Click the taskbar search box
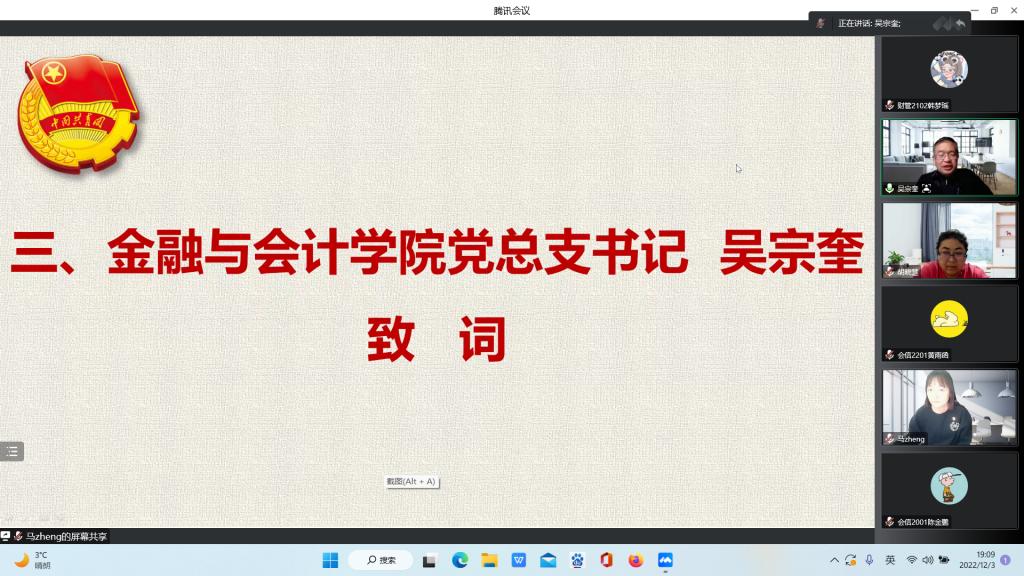This screenshot has width=1024, height=576. [381, 560]
